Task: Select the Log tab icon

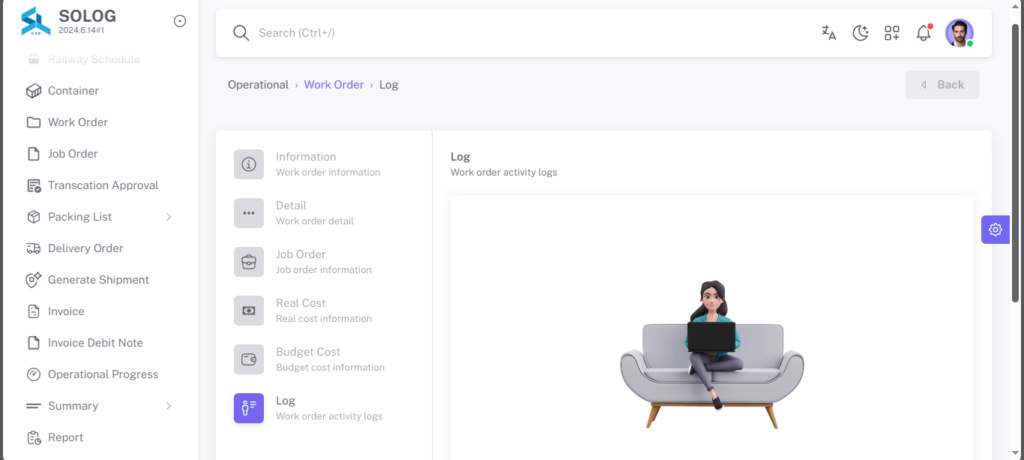Action: point(249,408)
